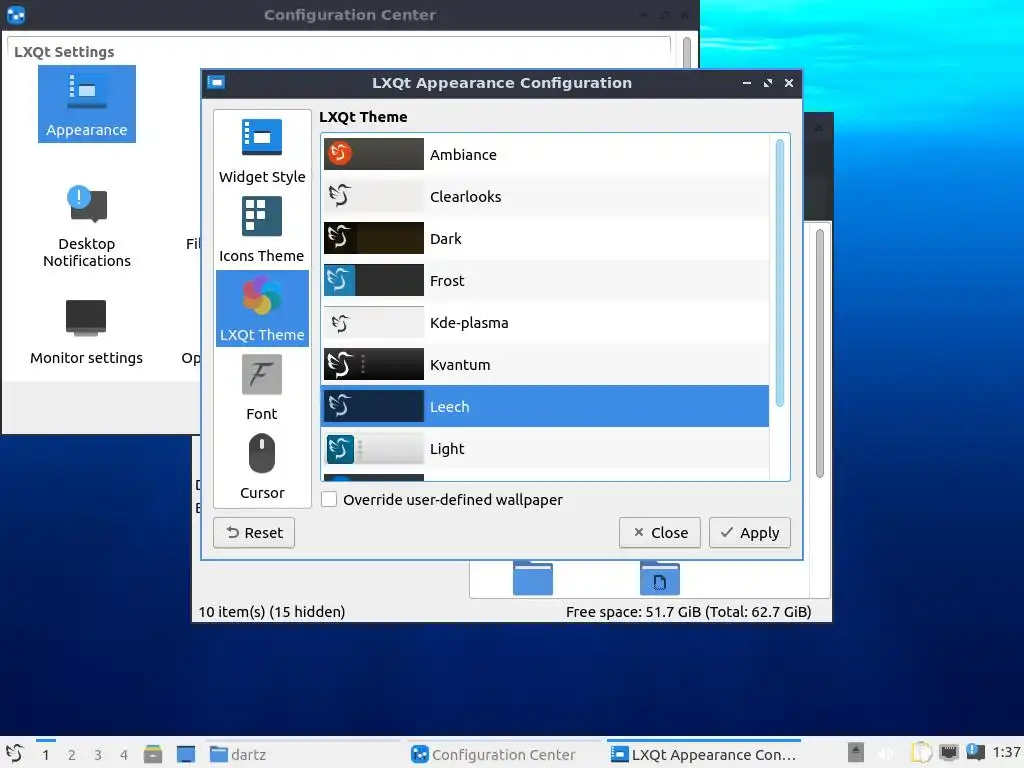Click the theme list scrollbar
1024x768 pixels.
click(780, 273)
